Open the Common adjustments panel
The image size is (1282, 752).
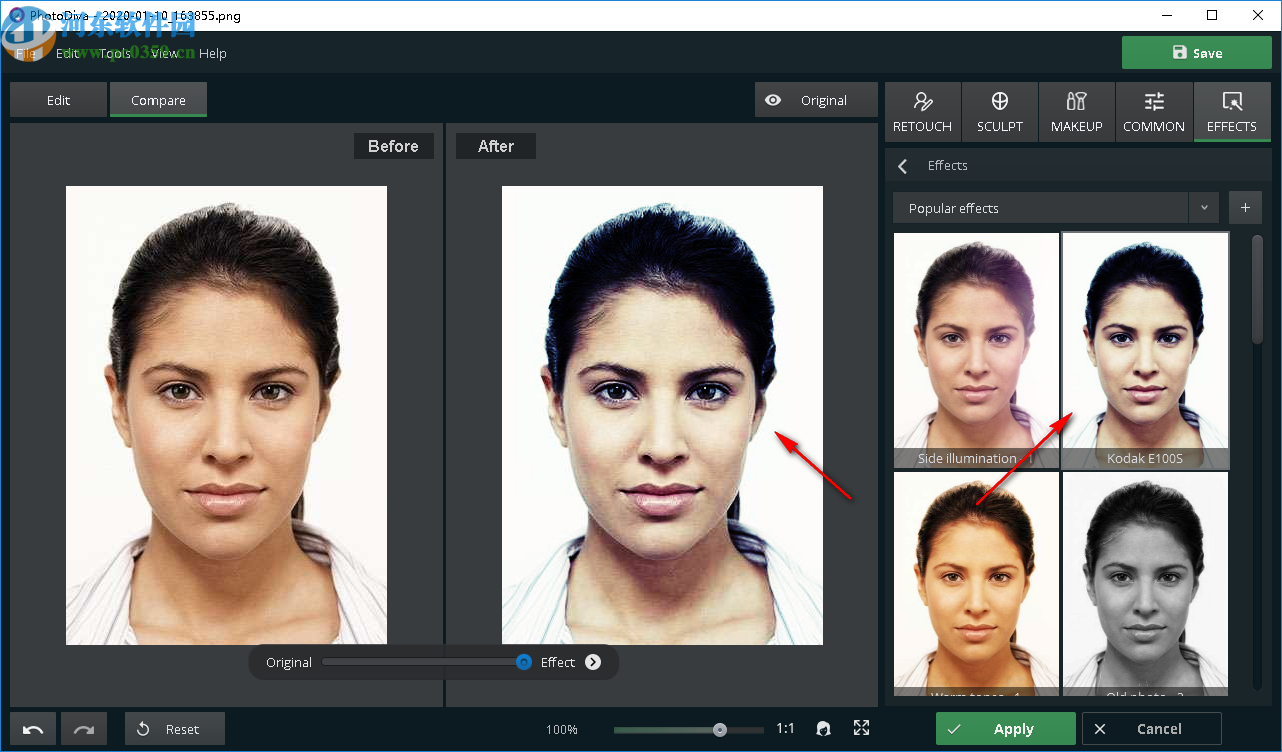coord(1153,112)
